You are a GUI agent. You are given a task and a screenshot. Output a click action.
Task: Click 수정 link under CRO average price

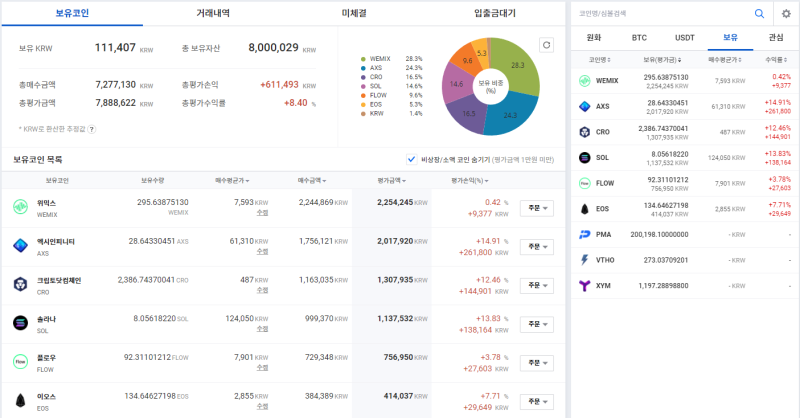tap(262, 290)
